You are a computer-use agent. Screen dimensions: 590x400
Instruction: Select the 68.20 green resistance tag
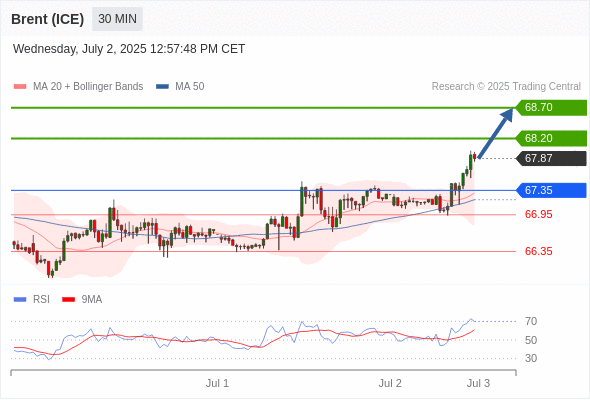551,138
